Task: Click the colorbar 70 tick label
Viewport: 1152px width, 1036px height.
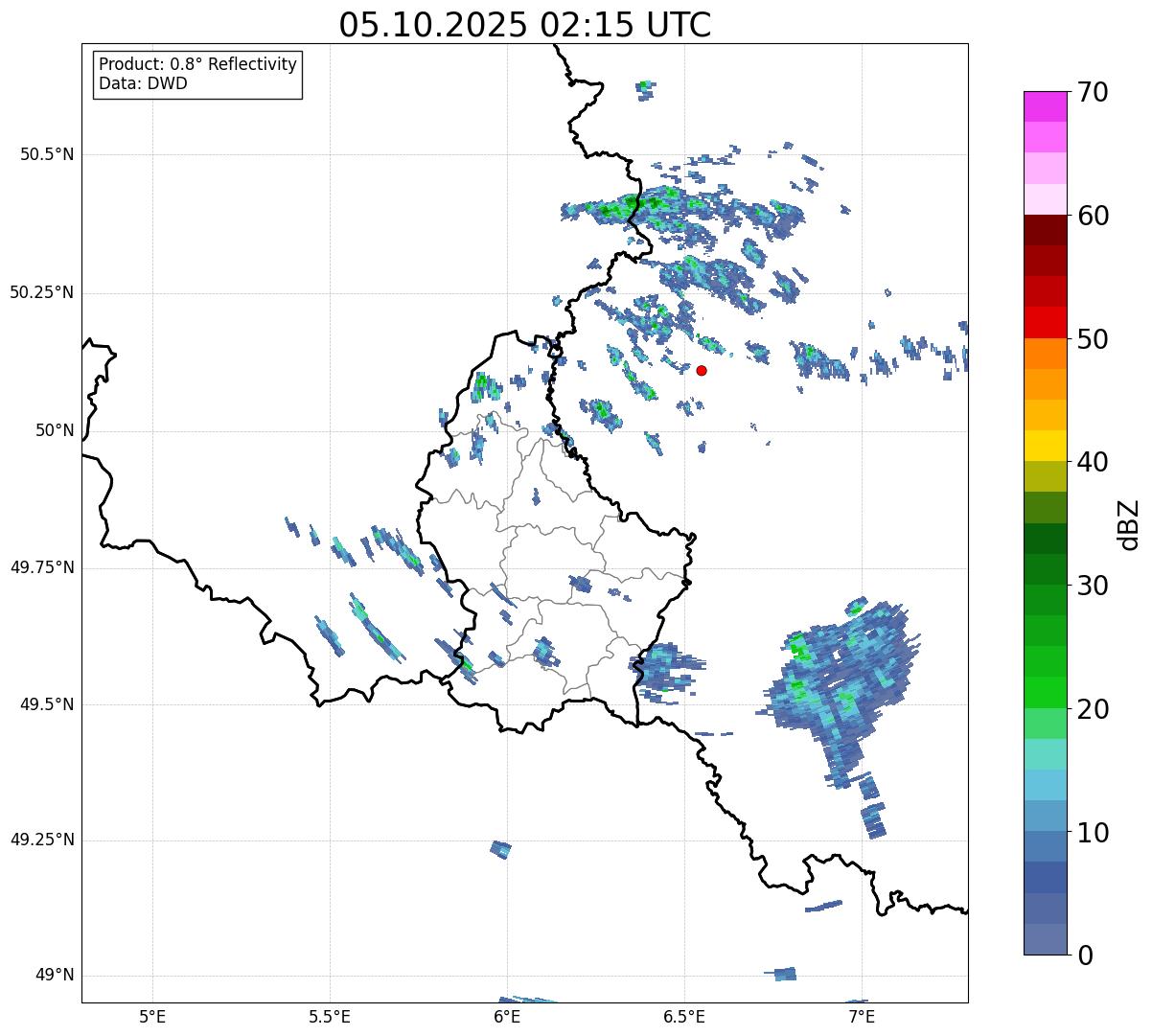Action: [x=1093, y=92]
